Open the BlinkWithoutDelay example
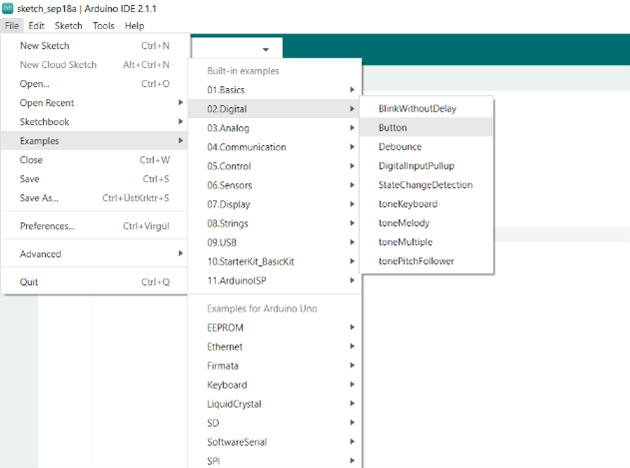 point(426,108)
